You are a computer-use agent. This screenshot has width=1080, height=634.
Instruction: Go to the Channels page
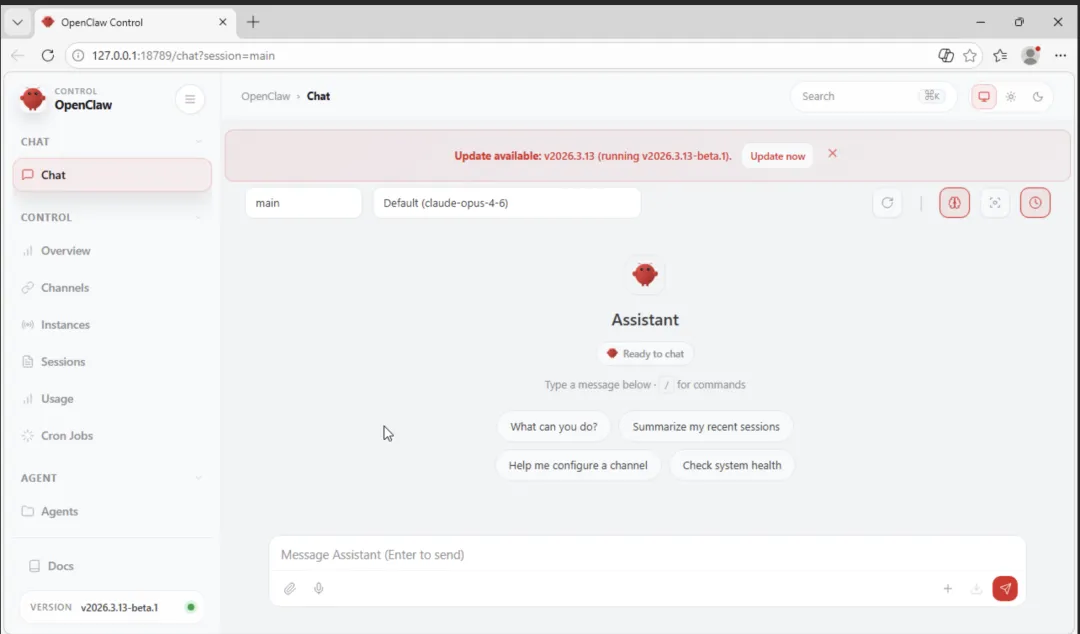(112, 288)
